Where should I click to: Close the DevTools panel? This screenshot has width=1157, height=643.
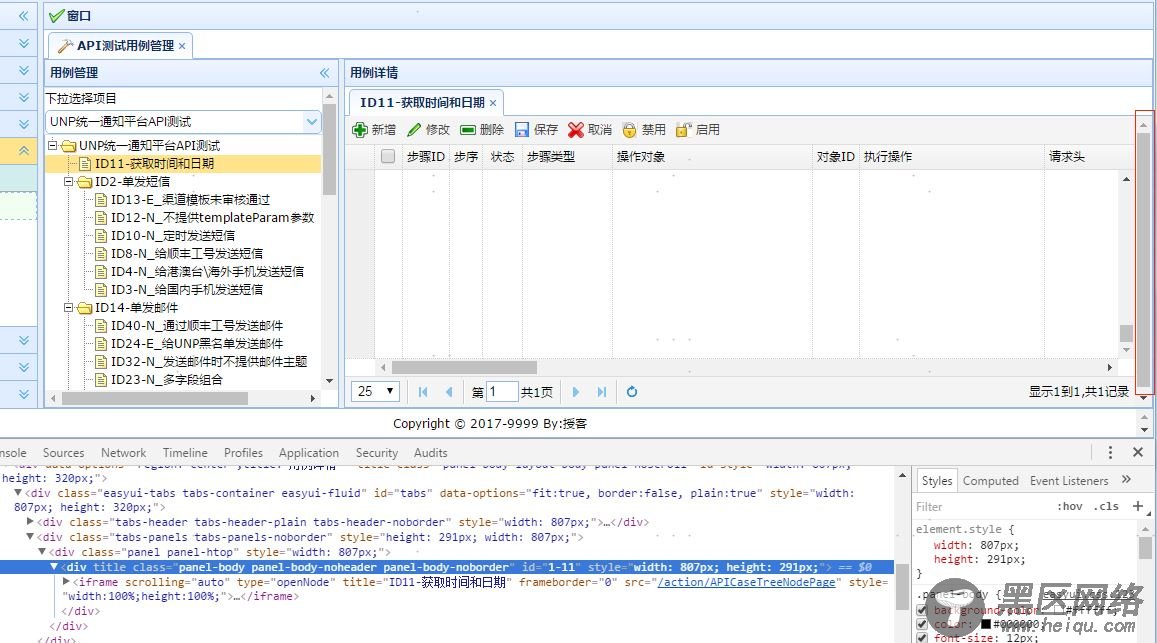[x=1138, y=452]
